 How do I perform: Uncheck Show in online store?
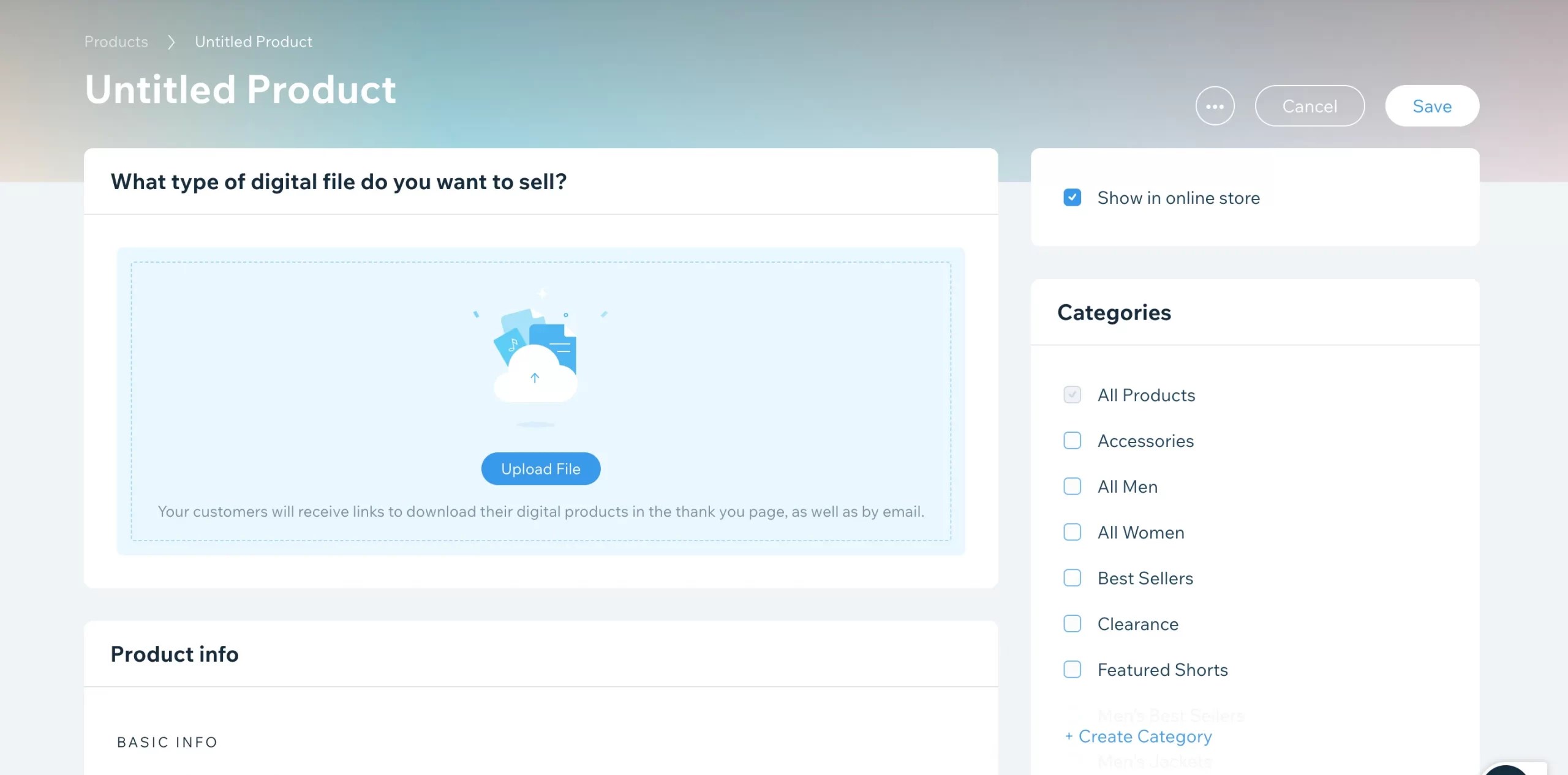[x=1072, y=198]
